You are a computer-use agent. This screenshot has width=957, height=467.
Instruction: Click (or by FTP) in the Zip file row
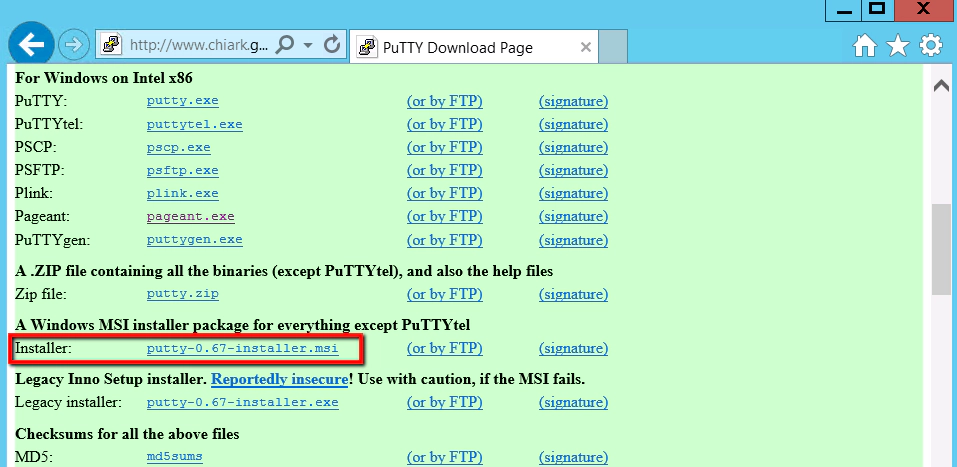pyautogui.click(x=445, y=294)
